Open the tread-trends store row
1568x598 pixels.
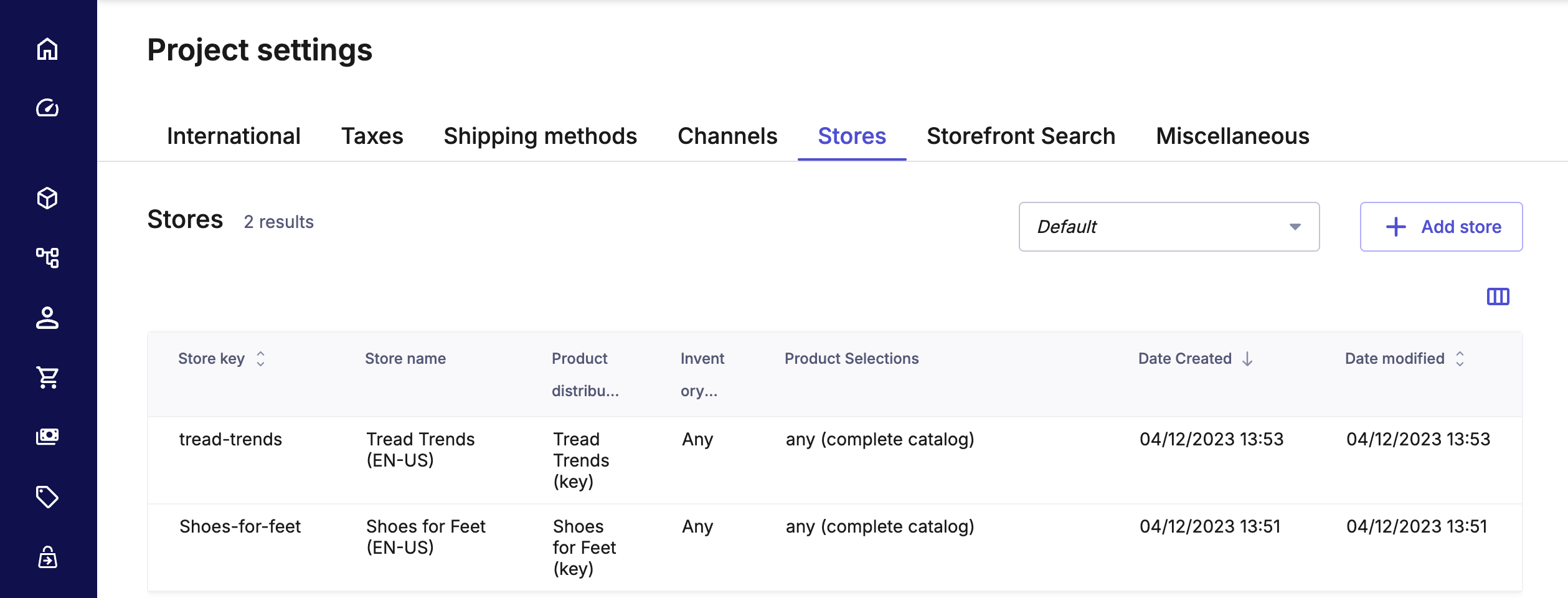(x=230, y=440)
